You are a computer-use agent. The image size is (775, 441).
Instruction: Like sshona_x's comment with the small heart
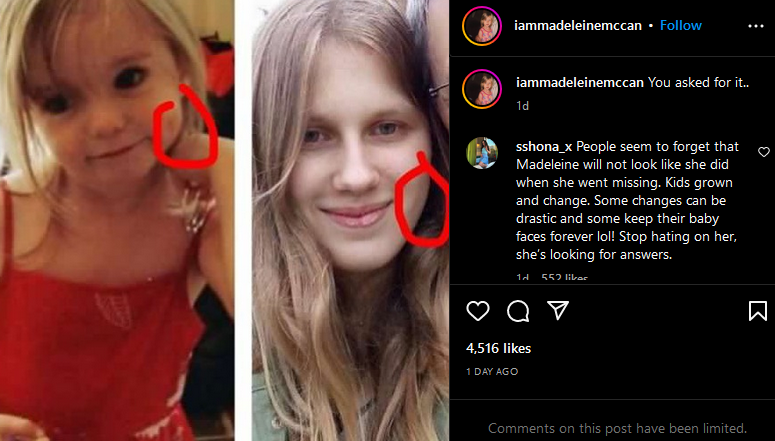pos(764,152)
